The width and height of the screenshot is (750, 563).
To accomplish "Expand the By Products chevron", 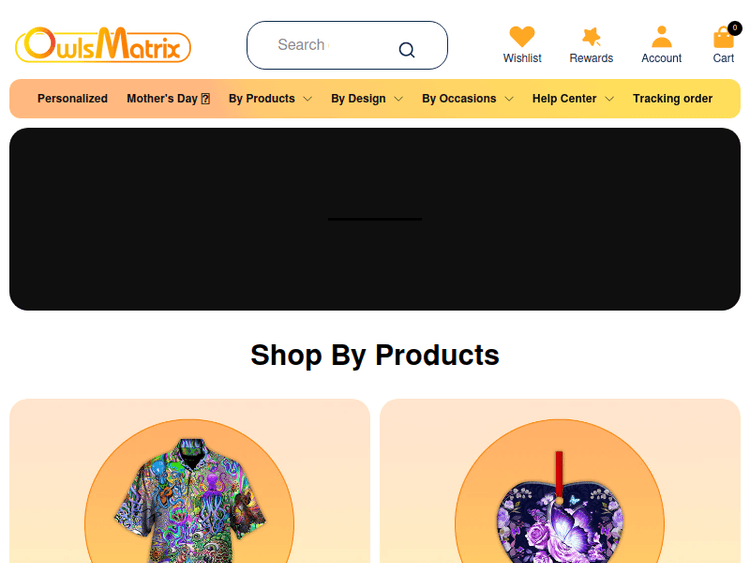I will tap(308, 99).
